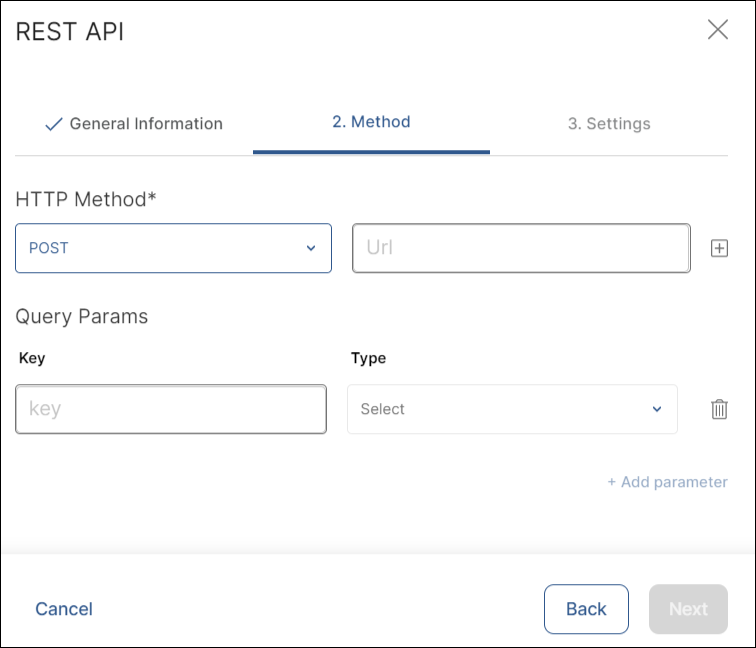The image size is (756, 648).
Task: Focus the Url input field
Action: (x=521, y=248)
